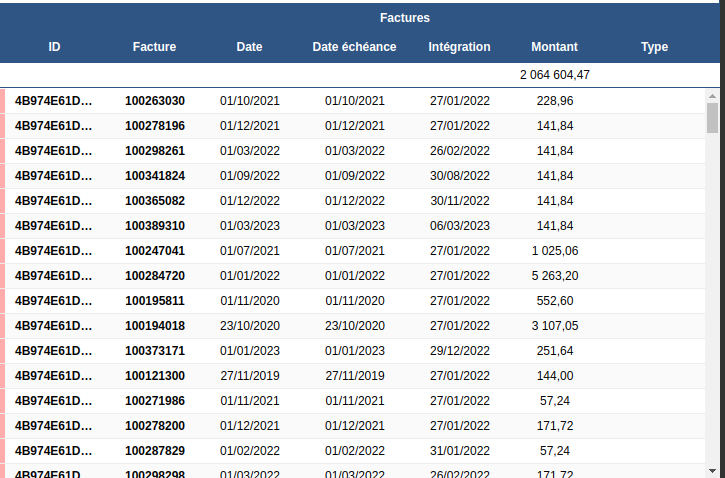Click the total amount 2 064 604,47
Viewport: 725px width, 478px height.
[x=554, y=75]
